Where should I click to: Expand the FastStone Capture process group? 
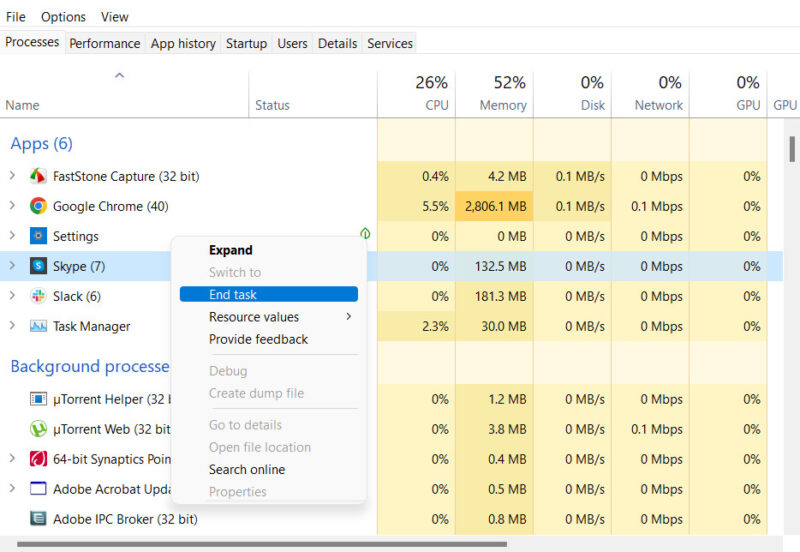coord(12,176)
